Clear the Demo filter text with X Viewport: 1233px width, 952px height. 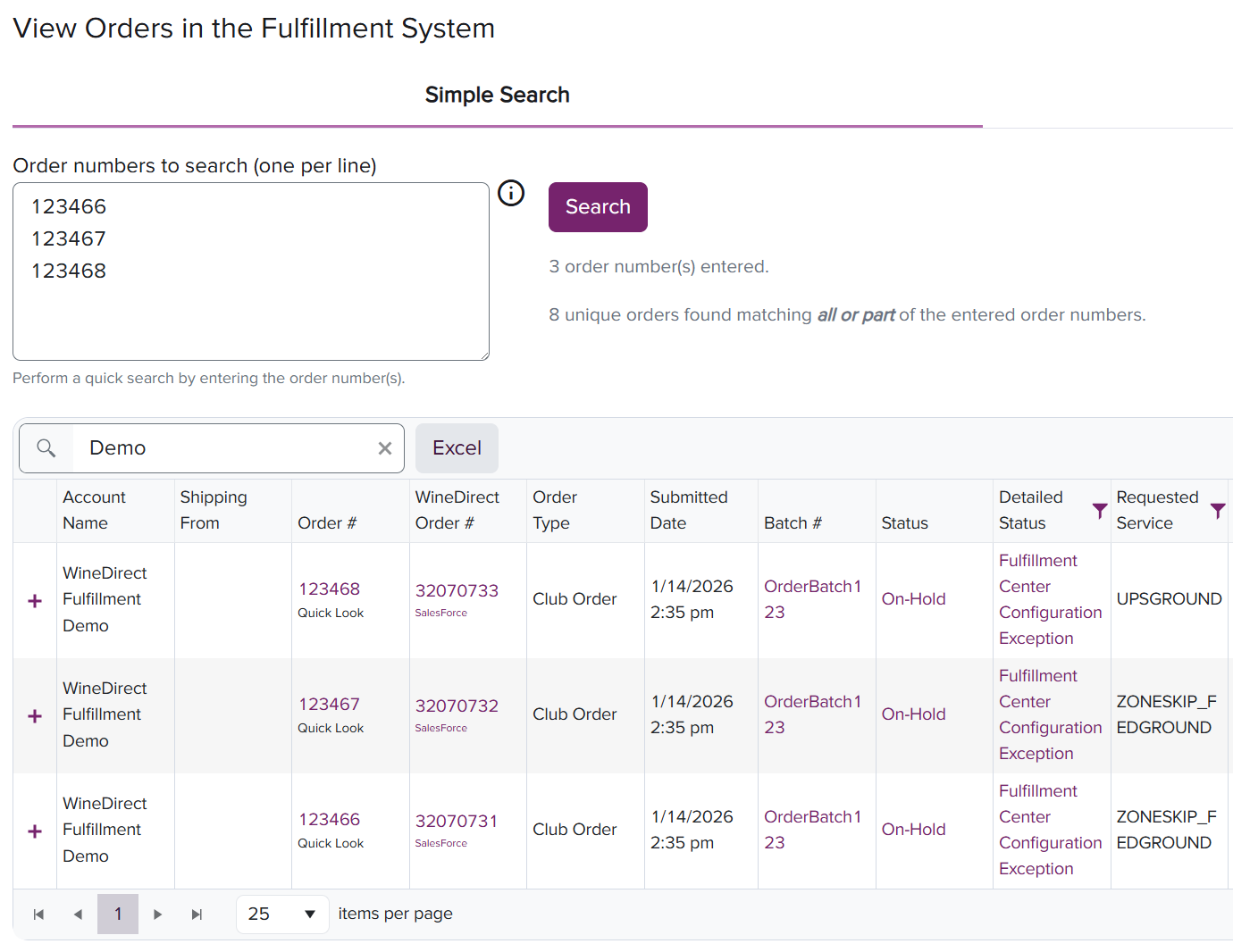click(x=385, y=448)
